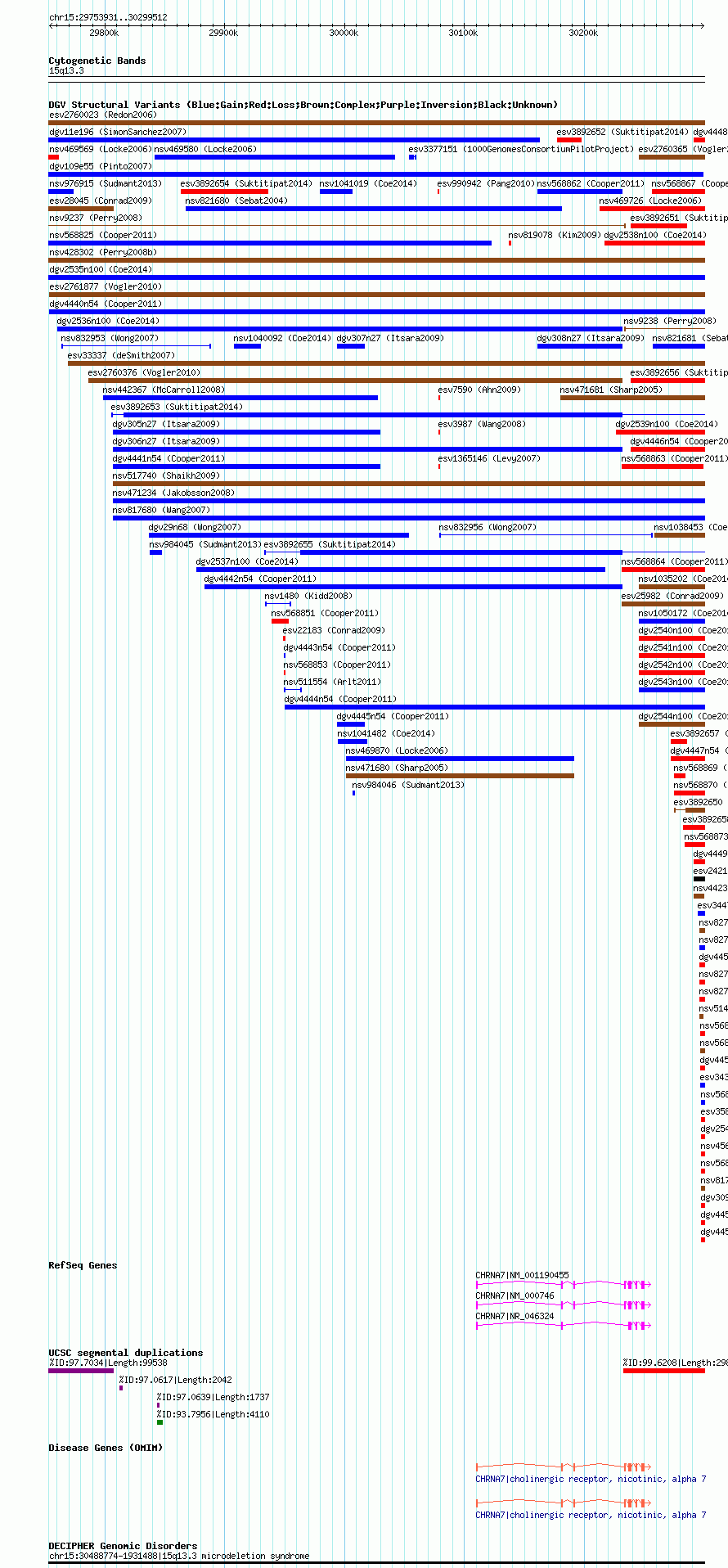Image resolution: width=728 pixels, height=1568 pixels.
Task: Click the esv2760023 (Redon2006) variant label
Action: click(x=103, y=115)
